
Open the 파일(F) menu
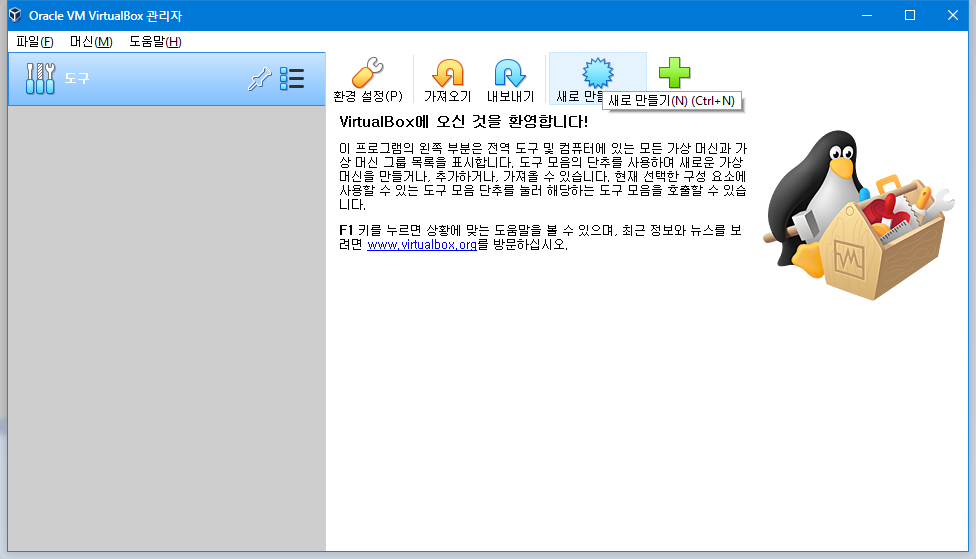point(35,42)
